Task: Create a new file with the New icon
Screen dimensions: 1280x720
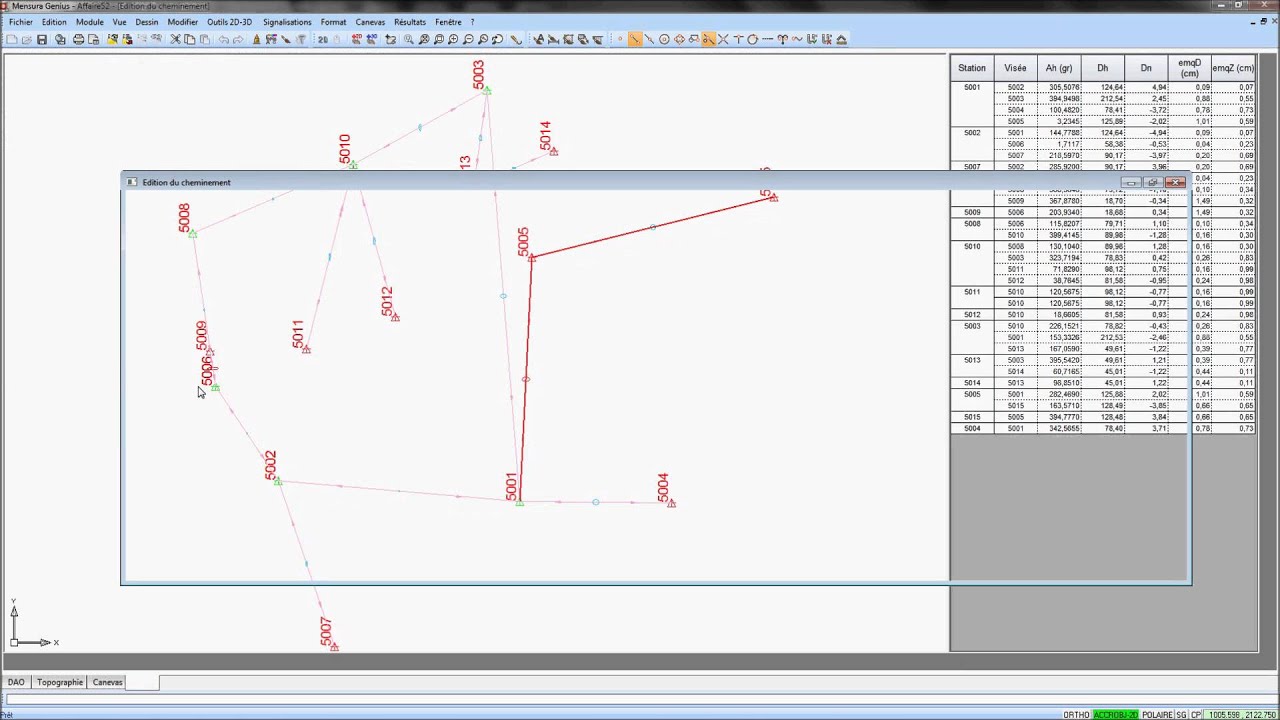Action: pos(12,39)
